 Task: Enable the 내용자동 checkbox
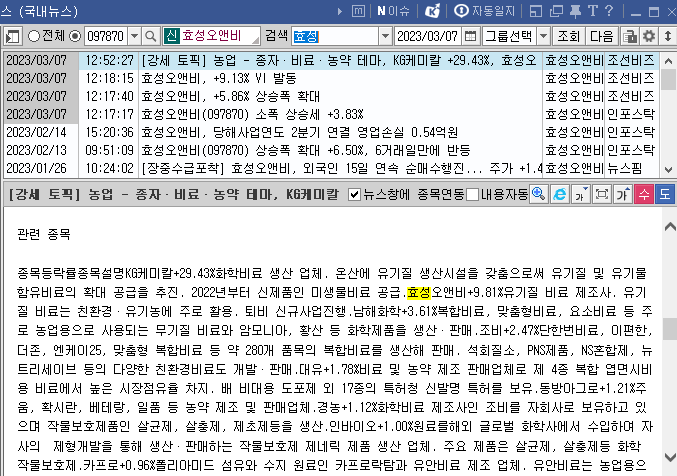473,195
